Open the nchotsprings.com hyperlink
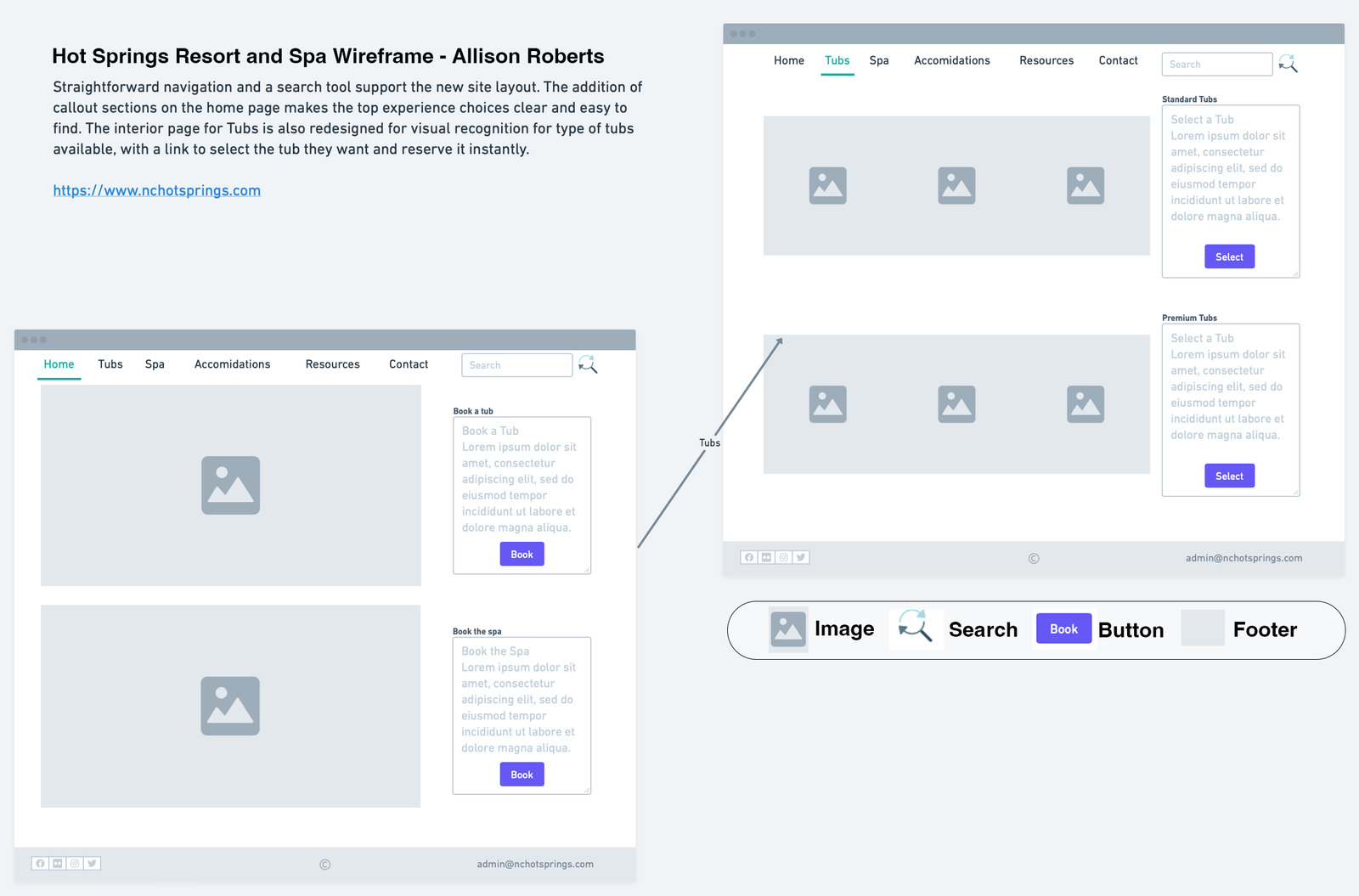This screenshot has width=1359, height=896. [x=156, y=190]
